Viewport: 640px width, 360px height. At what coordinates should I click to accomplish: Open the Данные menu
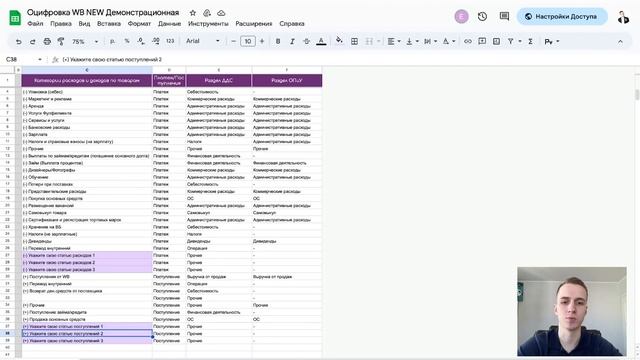(169, 24)
